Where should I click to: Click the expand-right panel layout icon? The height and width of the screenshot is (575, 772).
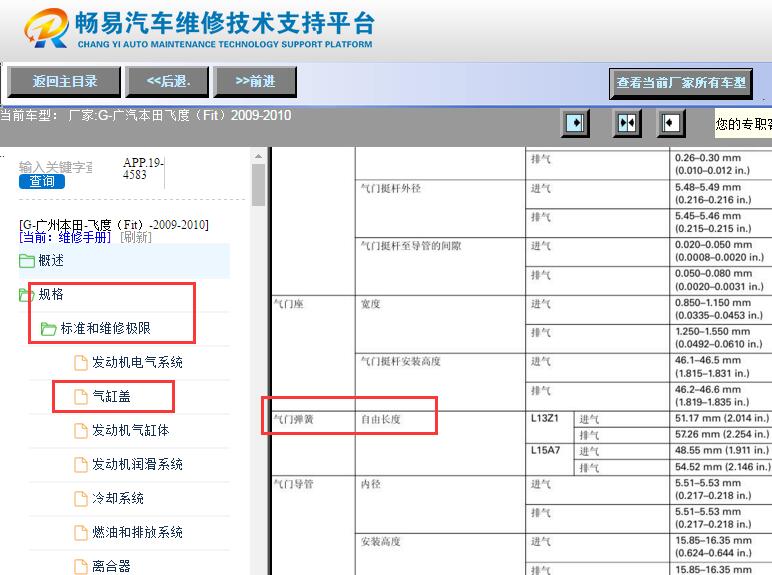pyautogui.click(x=575, y=123)
